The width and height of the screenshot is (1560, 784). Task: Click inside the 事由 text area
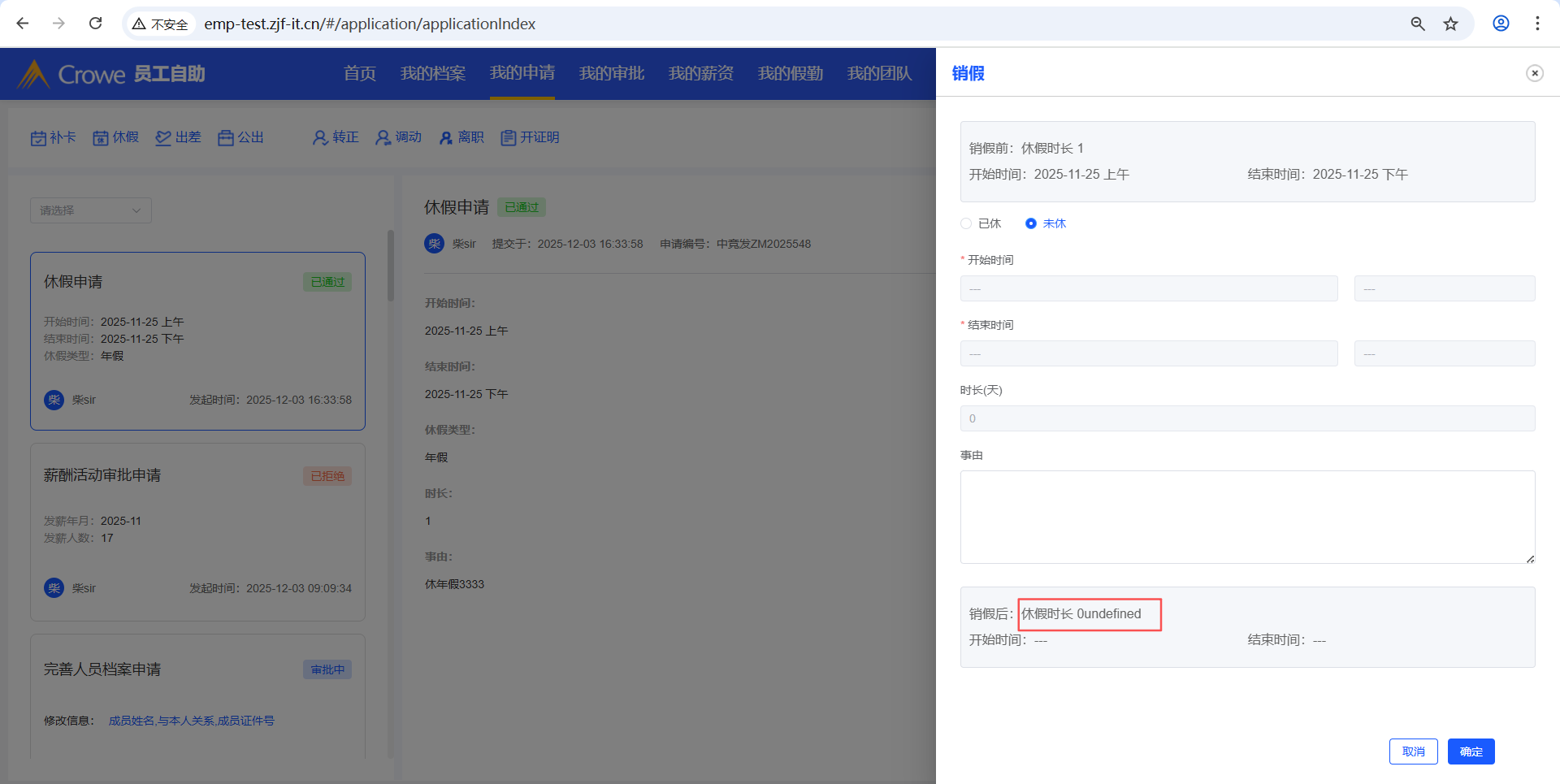click(1248, 517)
